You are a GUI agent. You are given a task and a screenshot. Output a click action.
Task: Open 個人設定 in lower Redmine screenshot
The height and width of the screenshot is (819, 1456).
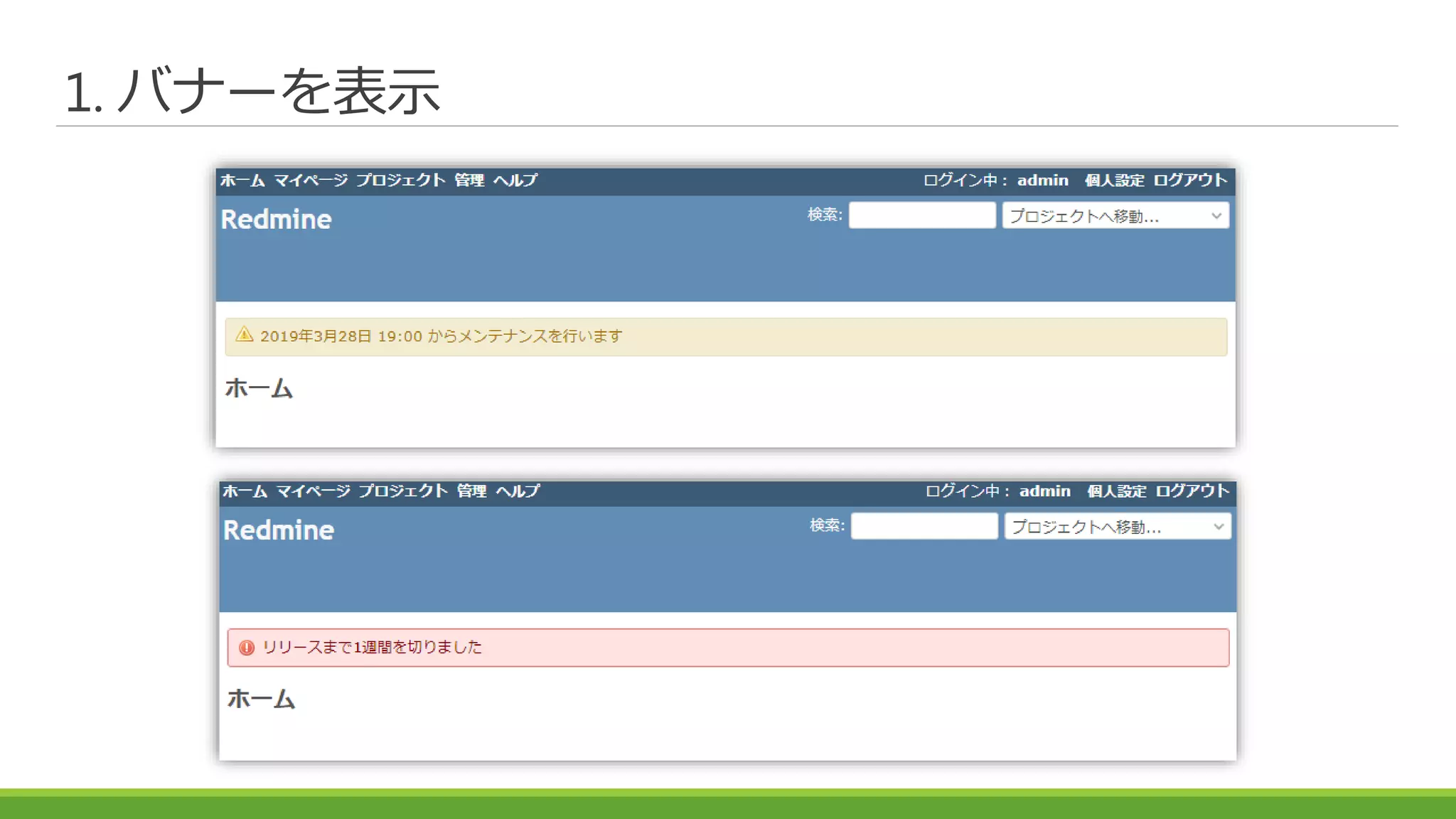[1116, 491]
